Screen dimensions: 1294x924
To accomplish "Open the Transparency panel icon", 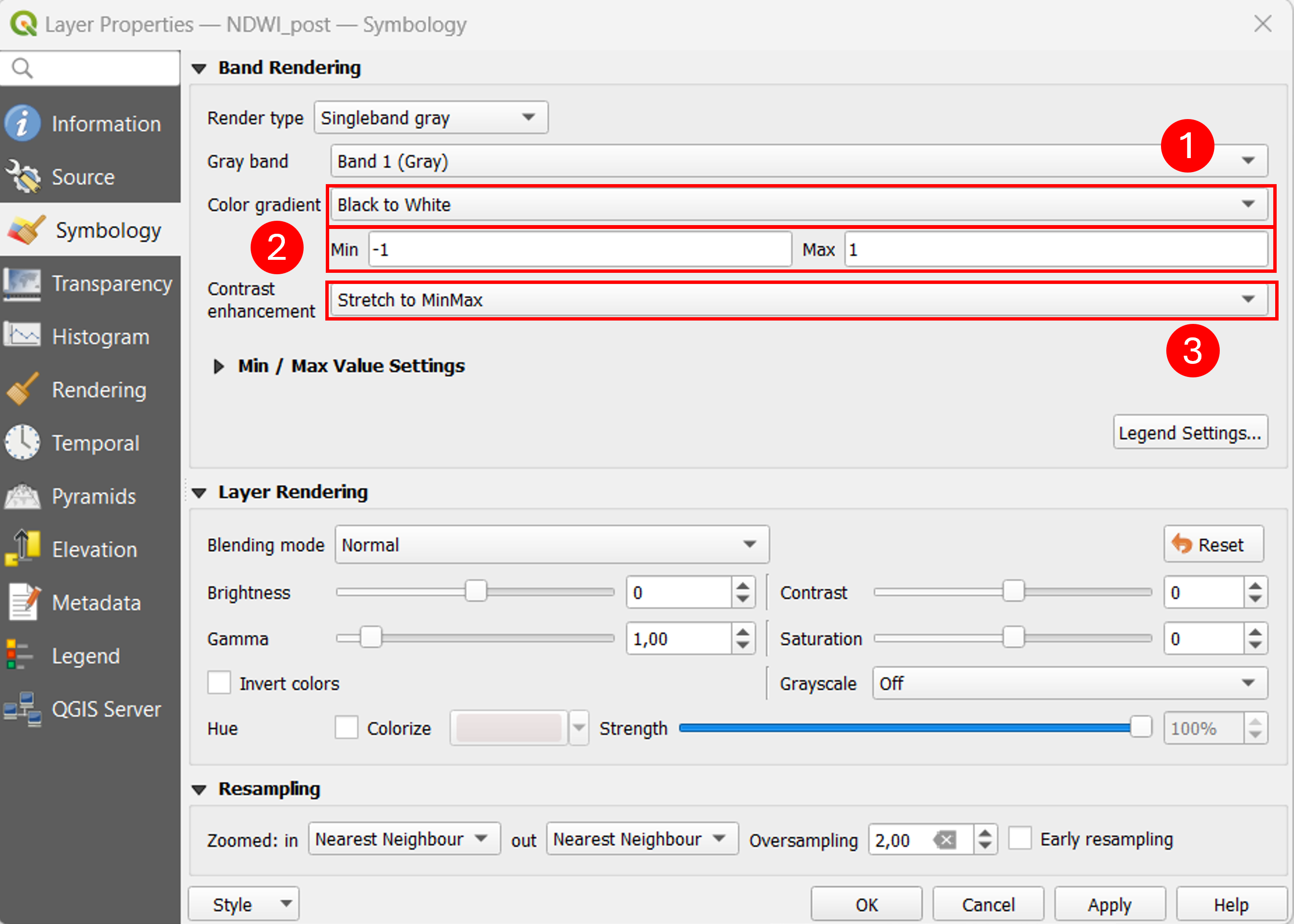I will 23,283.
